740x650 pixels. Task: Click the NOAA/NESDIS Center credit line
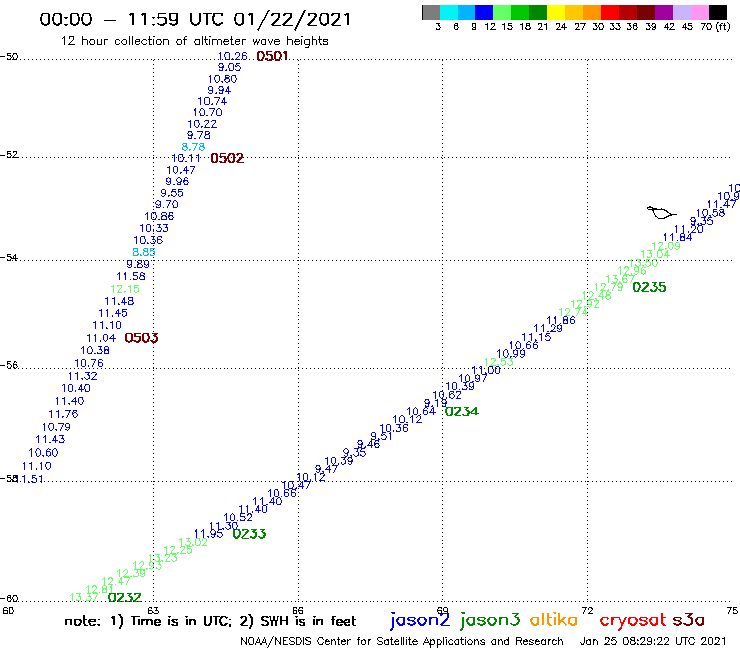[402, 641]
